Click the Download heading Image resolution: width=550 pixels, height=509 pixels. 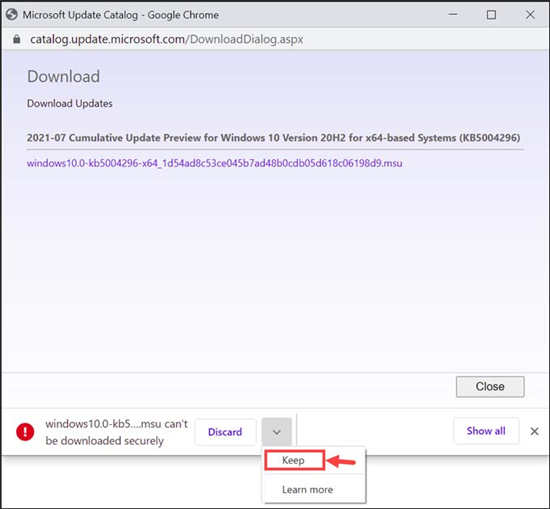[x=63, y=76]
